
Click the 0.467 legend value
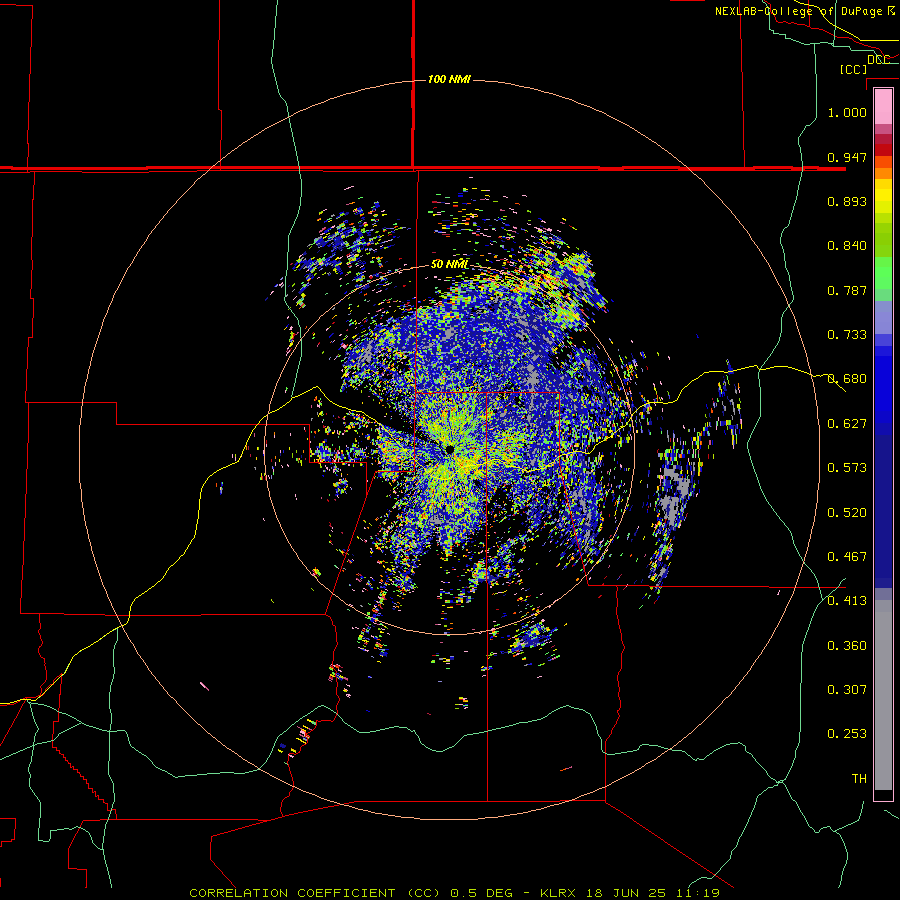(x=847, y=557)
